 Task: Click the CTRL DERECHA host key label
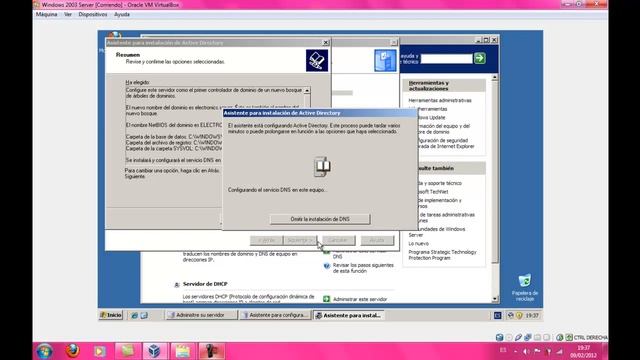pos(591,338)
